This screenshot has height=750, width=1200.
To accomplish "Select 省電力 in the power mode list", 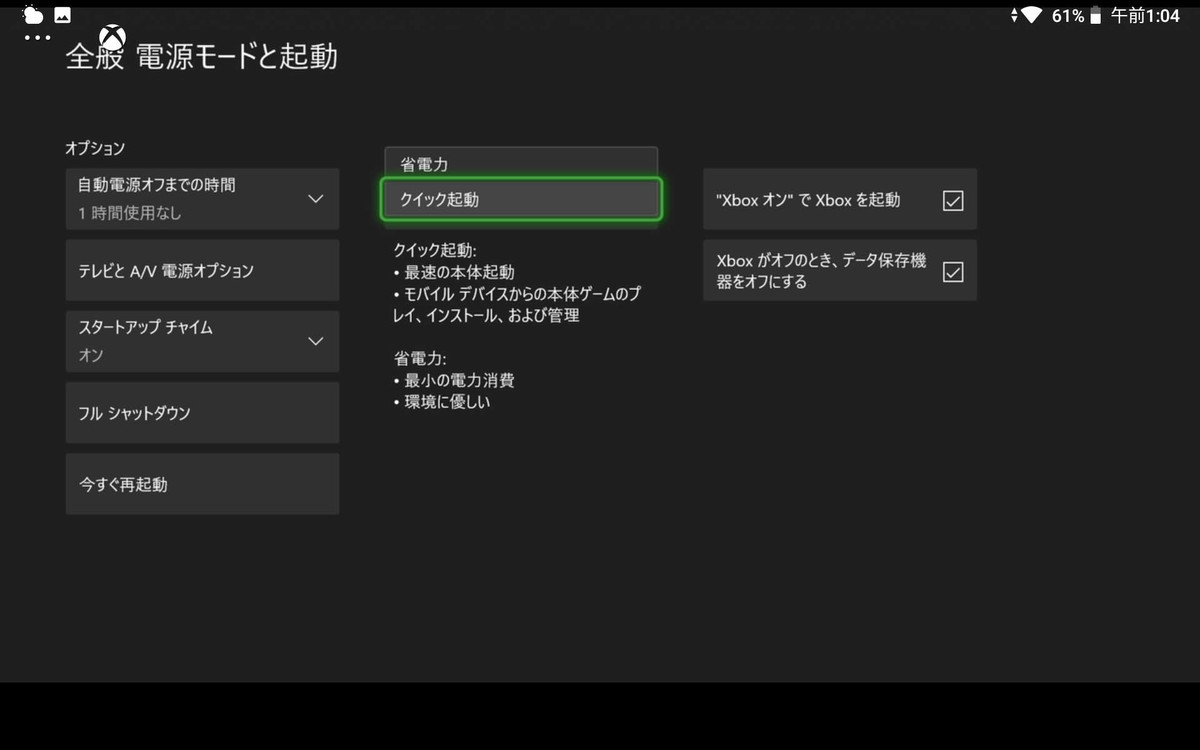I will (521, 163).
